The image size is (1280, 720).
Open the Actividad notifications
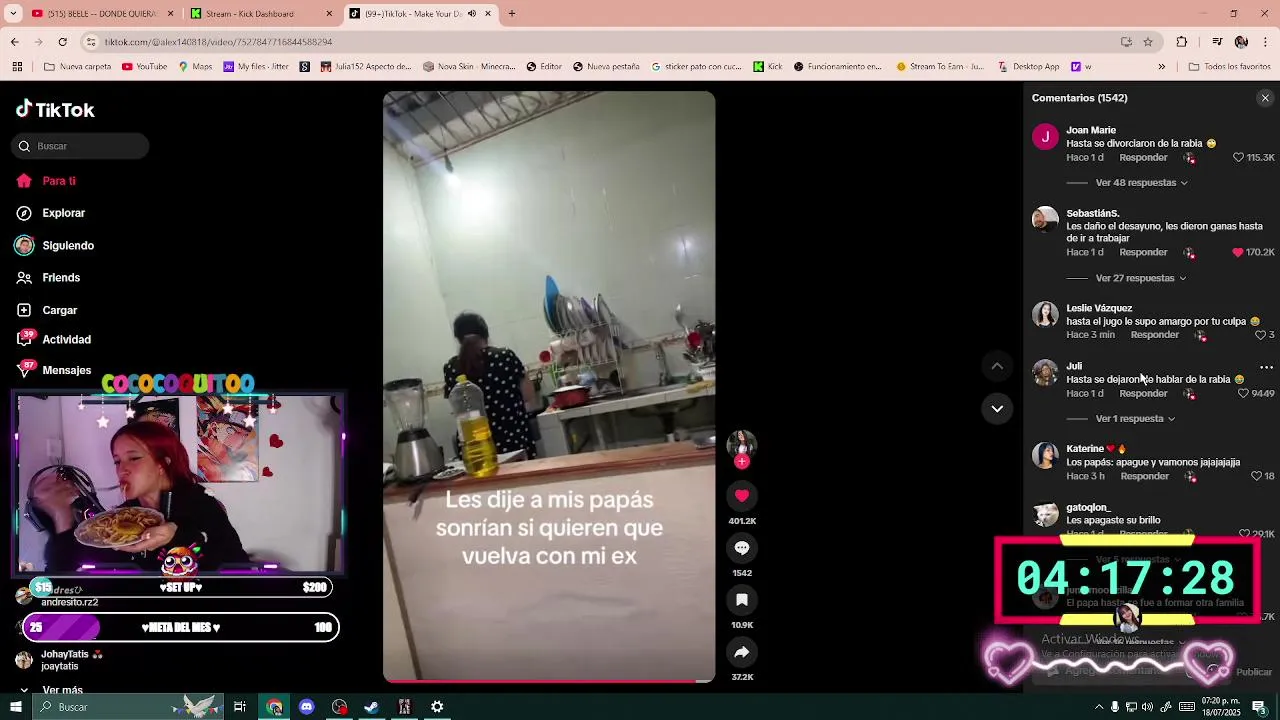(53, 339)
